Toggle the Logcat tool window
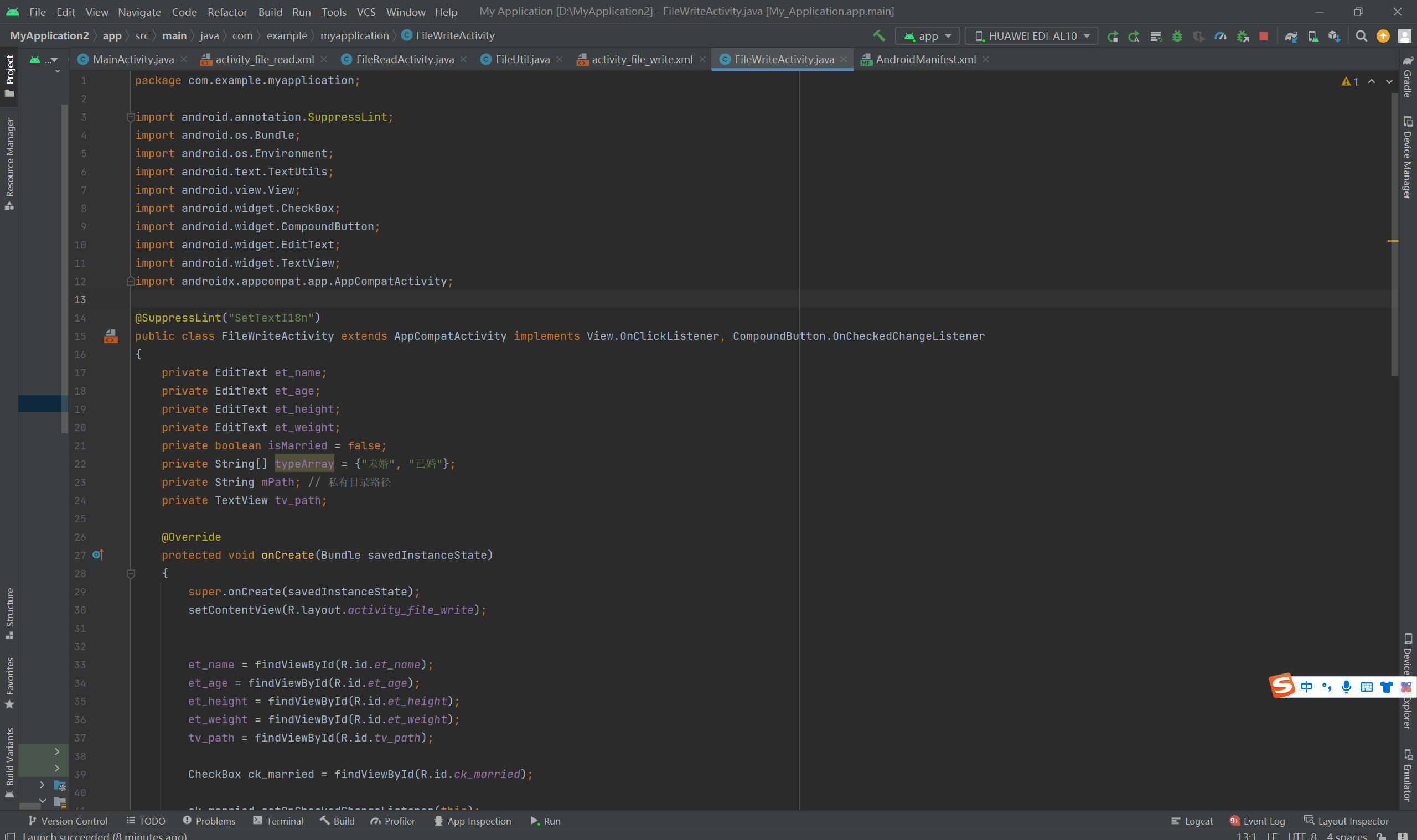This screenshot has height=840, width=1417. click(x=1192, y=821)
